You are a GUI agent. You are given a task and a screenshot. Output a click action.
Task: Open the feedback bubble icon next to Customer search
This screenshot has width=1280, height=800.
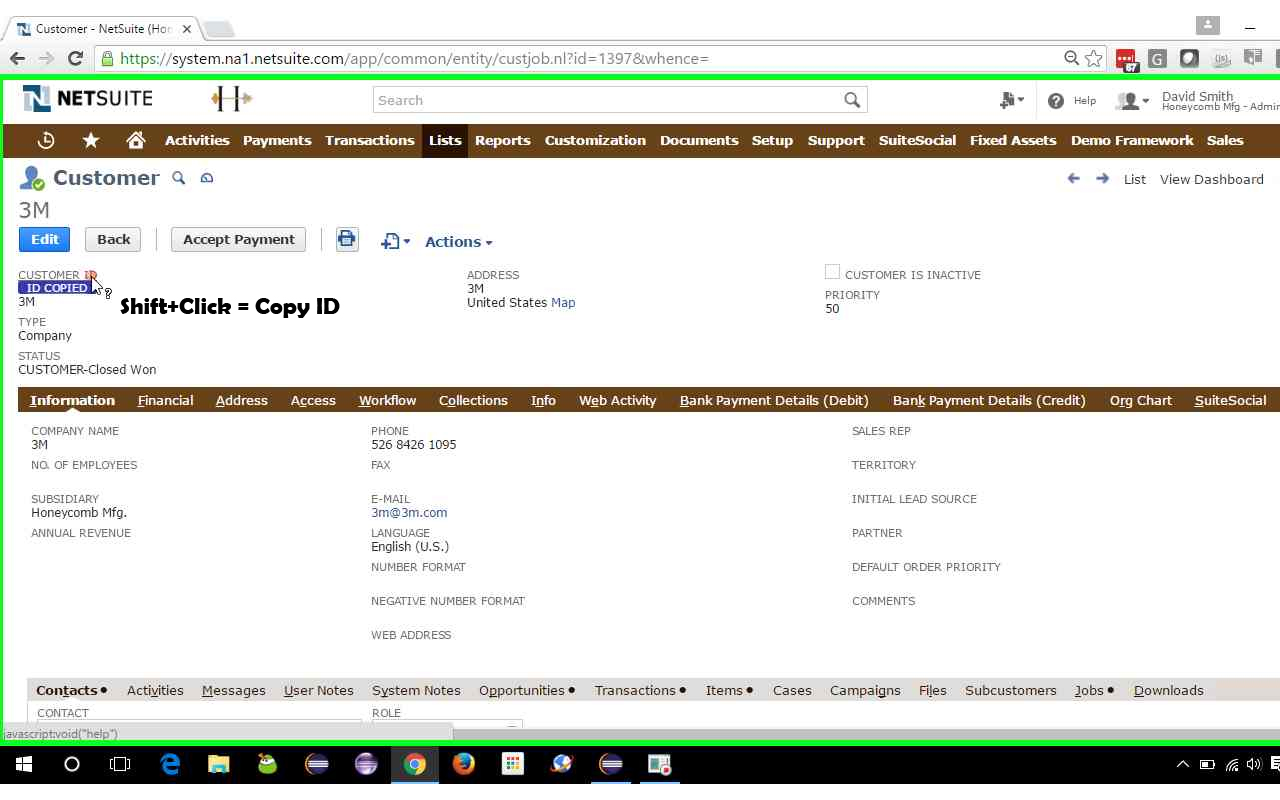click(x=207, y=178)
